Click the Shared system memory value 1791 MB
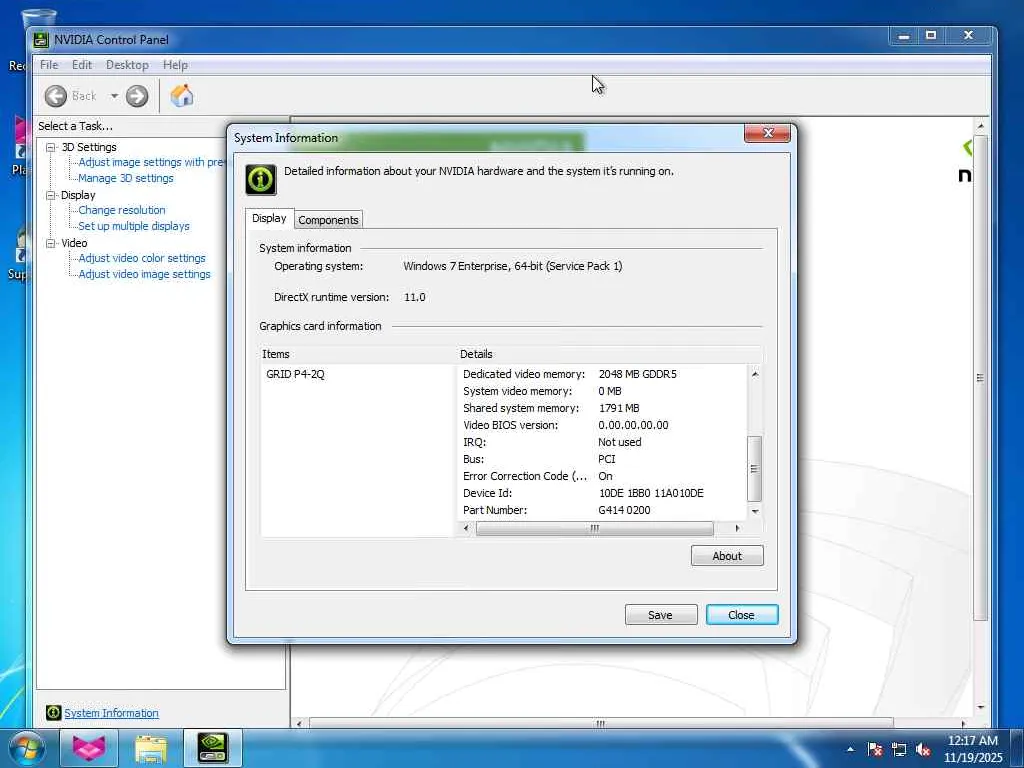This screenshot has height=768, width=1024. pyautogui.click(x=618, y=408)
